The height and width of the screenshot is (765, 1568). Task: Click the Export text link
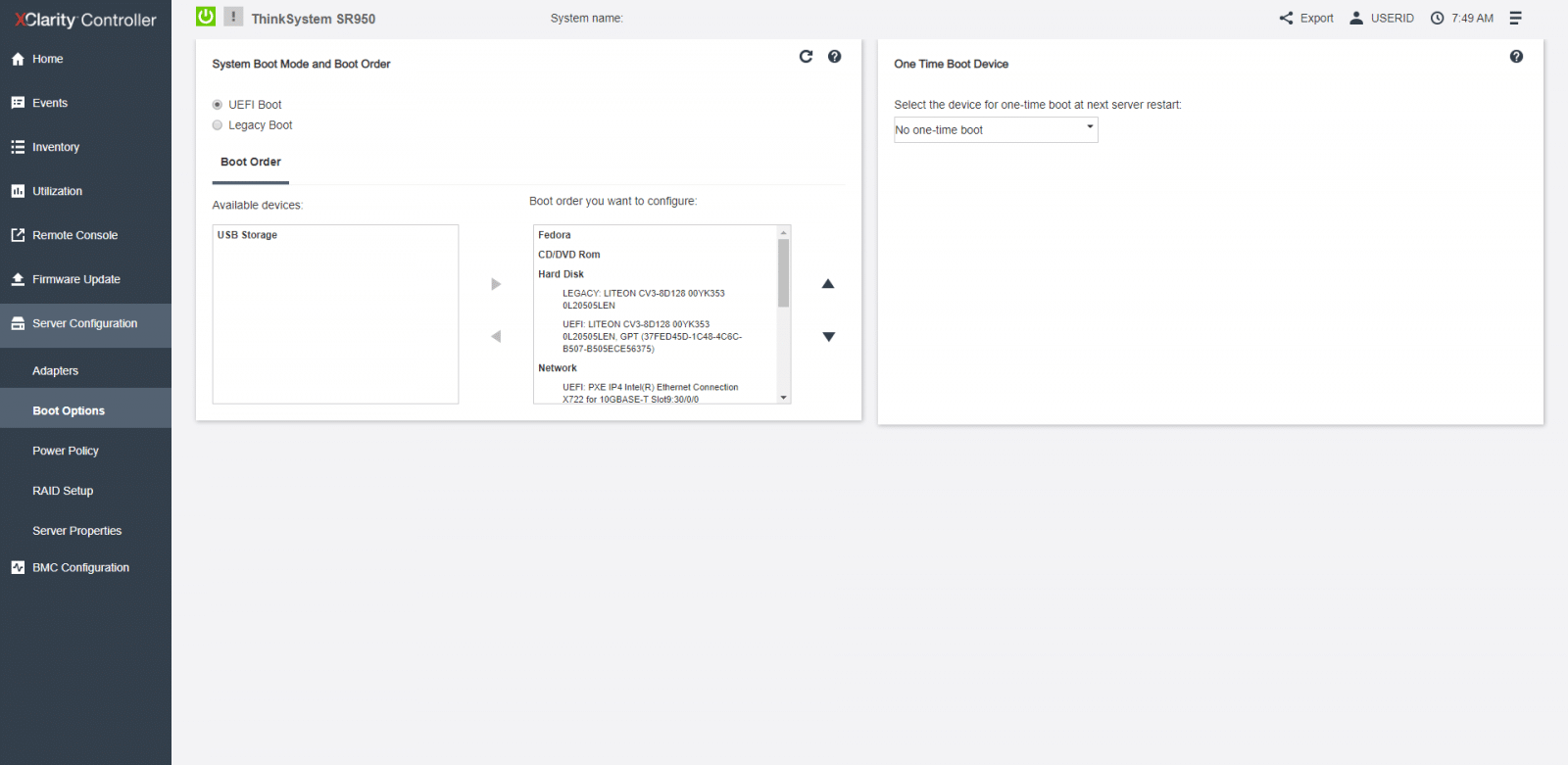[x=1316, y=19]
